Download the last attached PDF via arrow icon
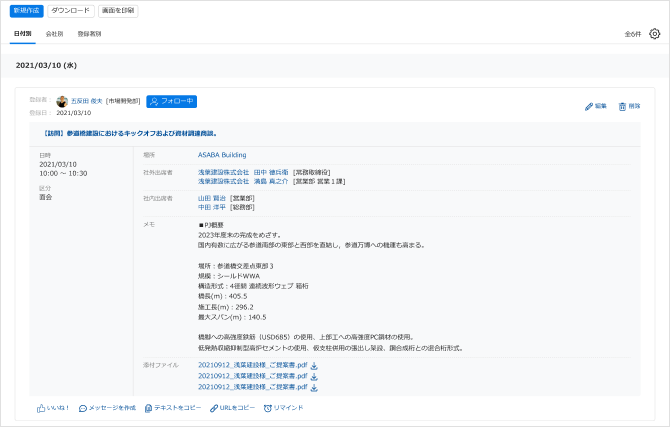 click(x=314, y=386)
